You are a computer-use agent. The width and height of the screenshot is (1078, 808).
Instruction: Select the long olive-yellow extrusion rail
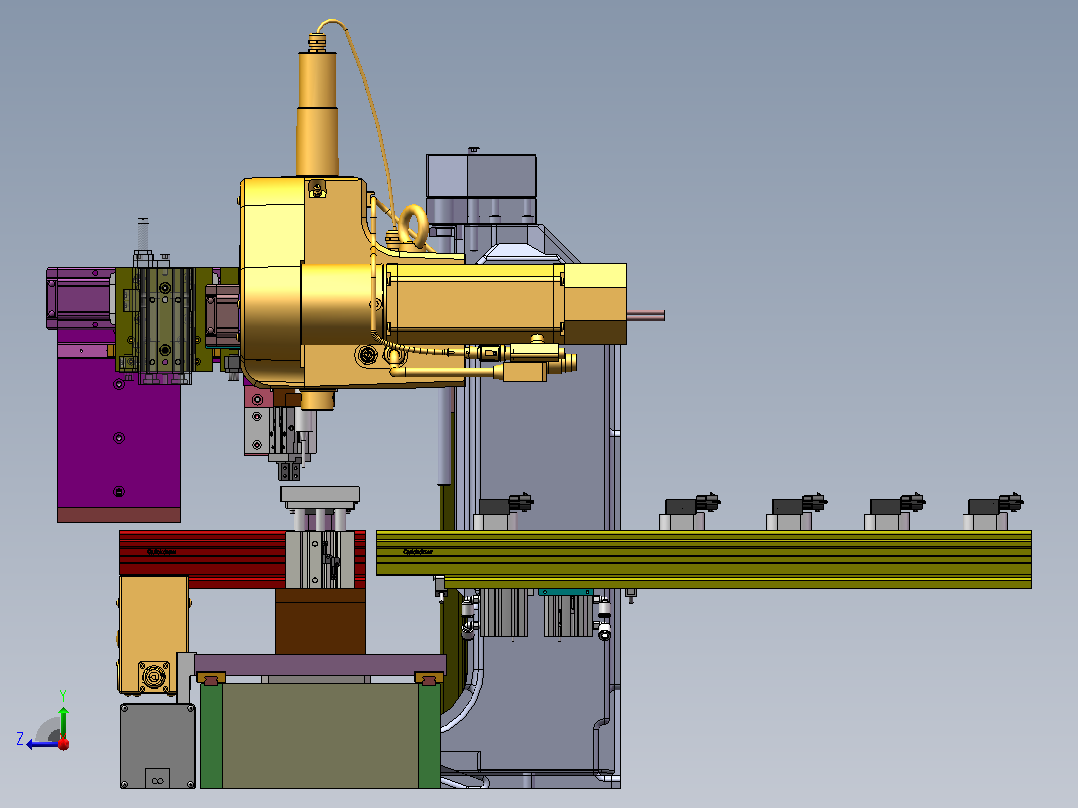[703, 558]
